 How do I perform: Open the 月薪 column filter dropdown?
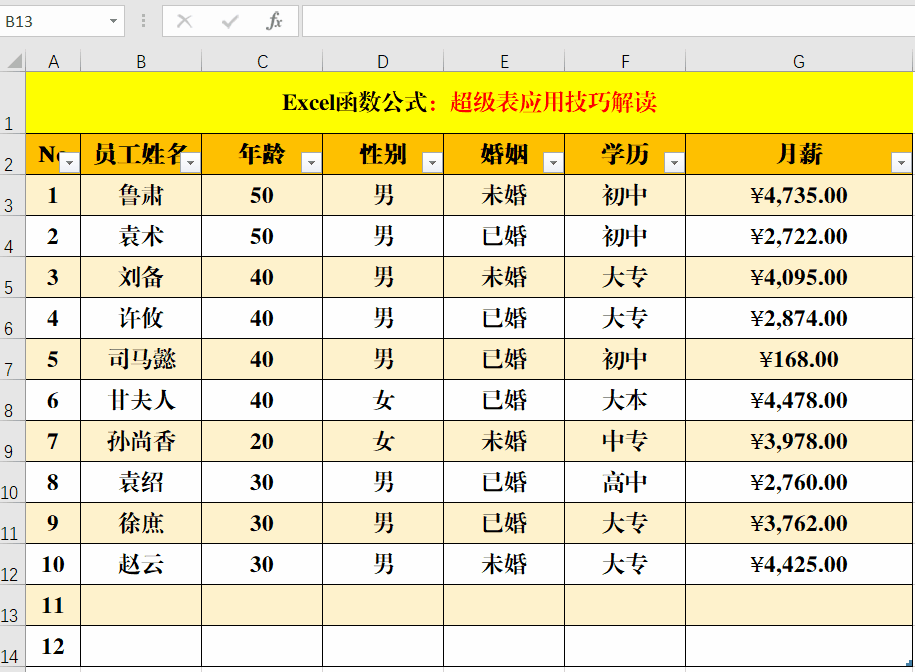pos(901,163)
